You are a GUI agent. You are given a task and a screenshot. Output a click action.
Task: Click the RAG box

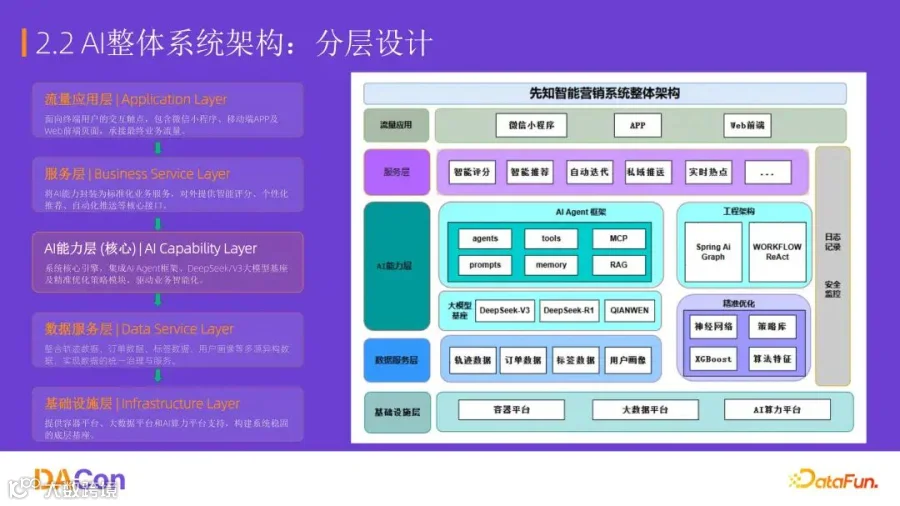coord(619,265)
